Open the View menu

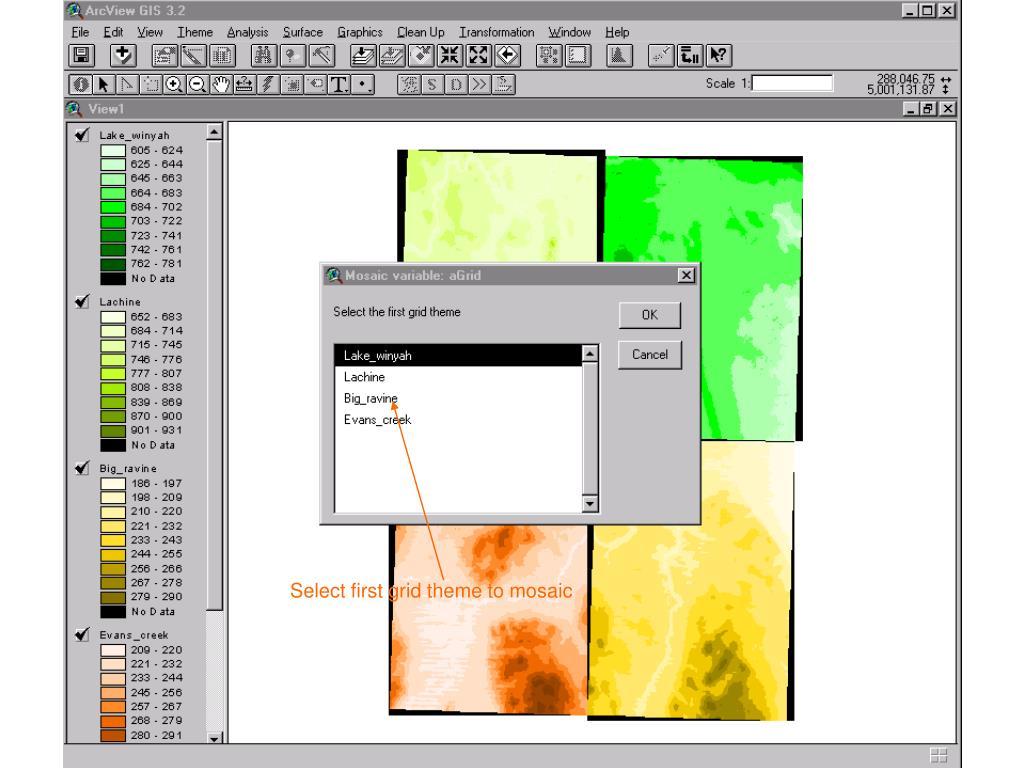(x=150, y=32)
